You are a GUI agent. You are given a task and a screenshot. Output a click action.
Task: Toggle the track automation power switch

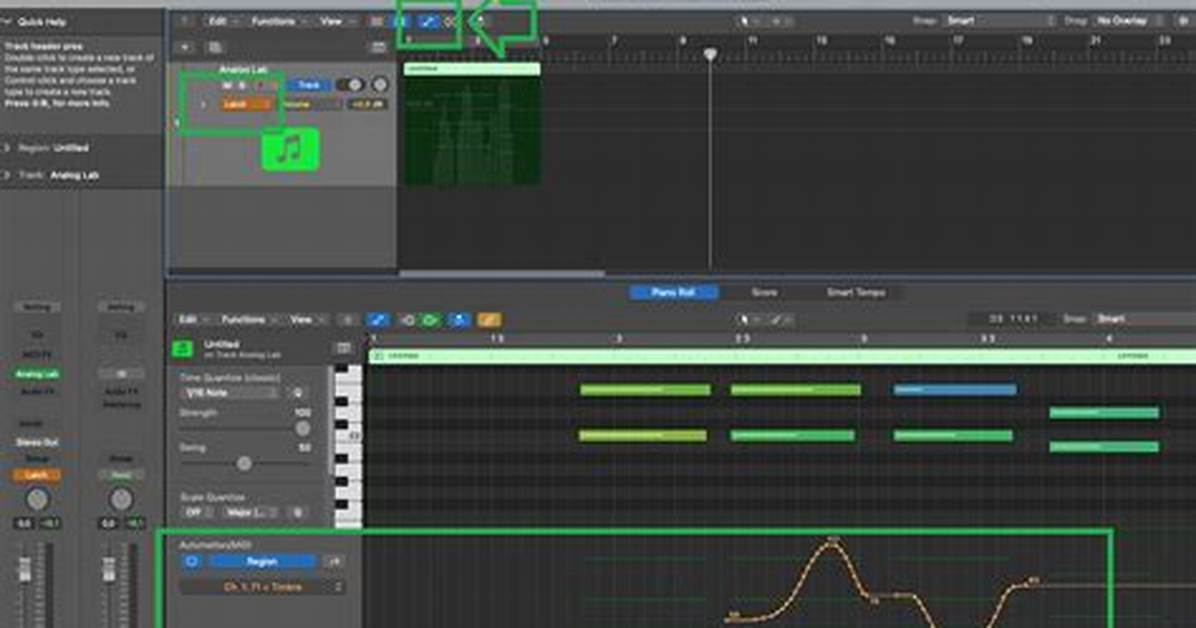coord(349,85)
